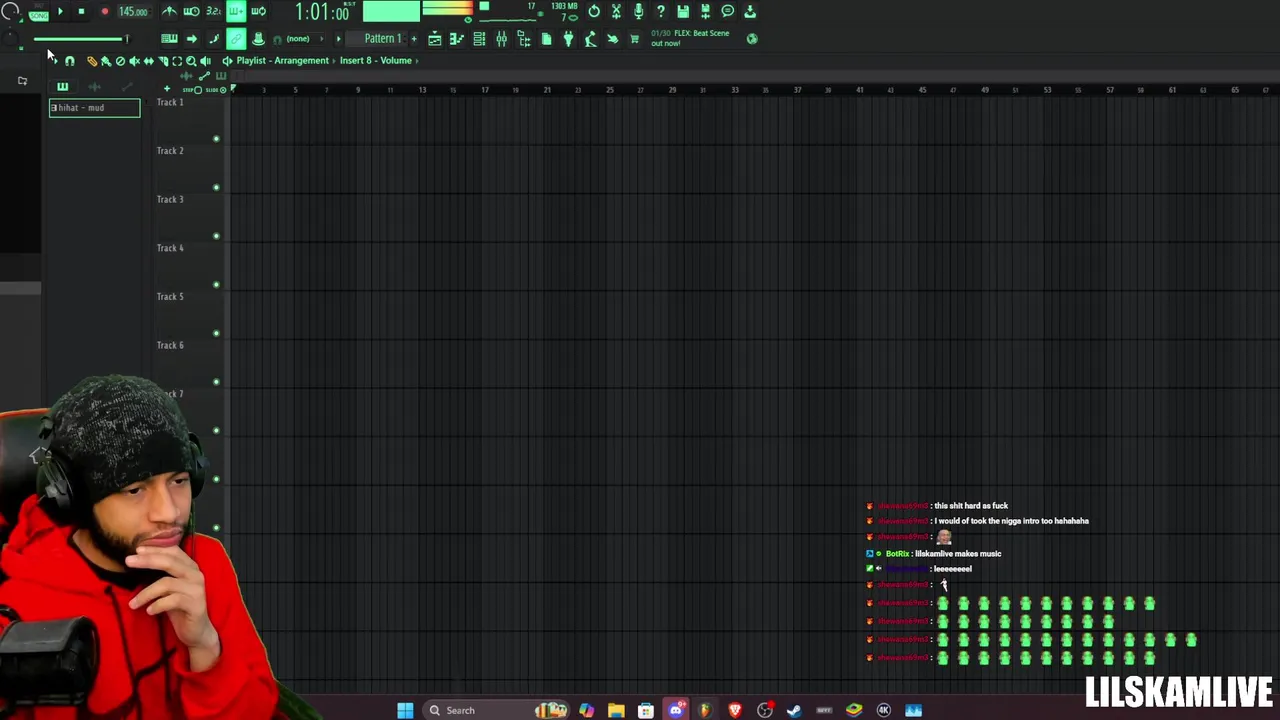Image resolution: width=1280 pixels, height=720 pixels.
Task: Open the Channel rack icon
Action: (x=479, y=38)
